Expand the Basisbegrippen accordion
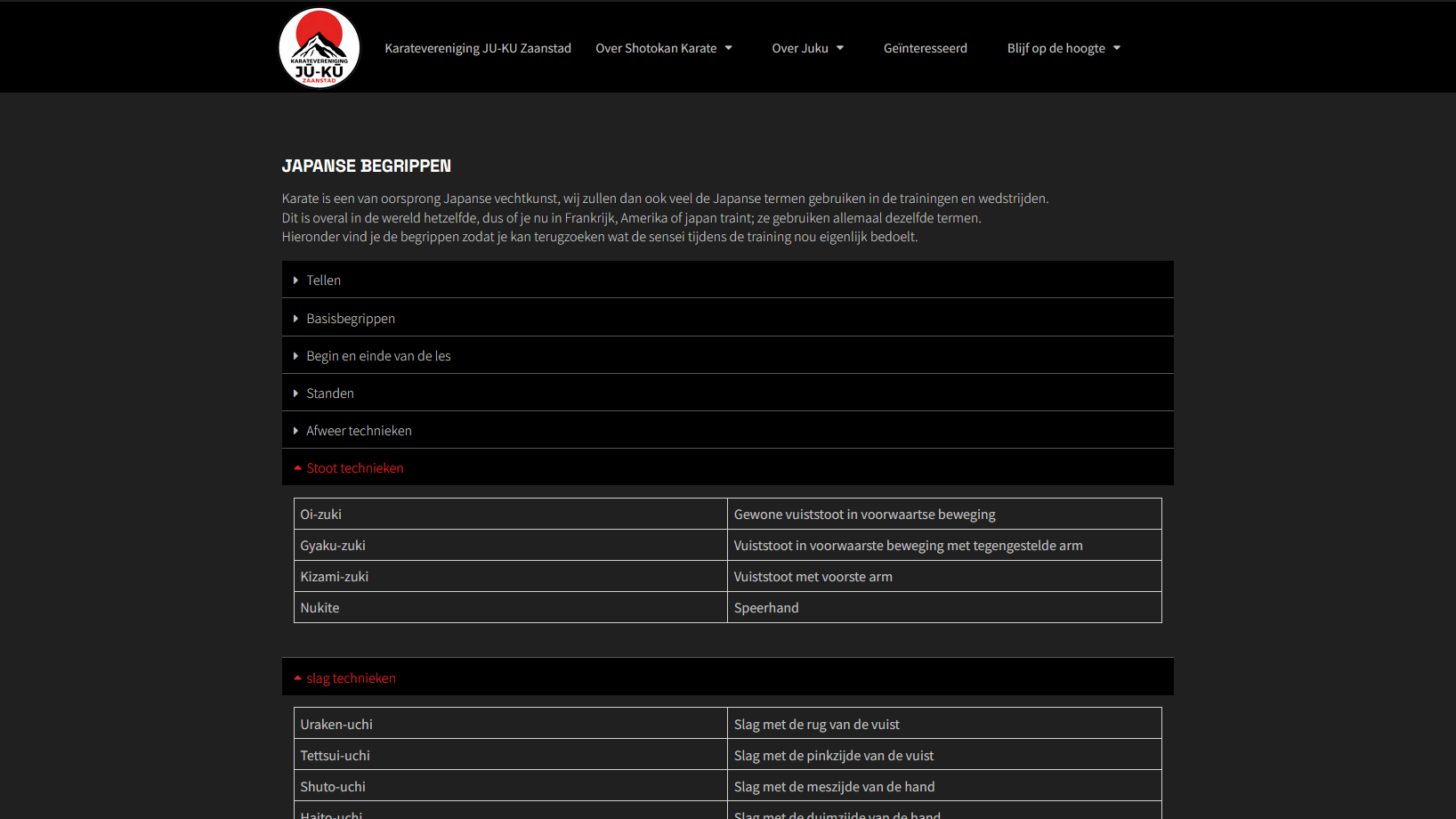 pyautogui.click(x=351, y=319)
